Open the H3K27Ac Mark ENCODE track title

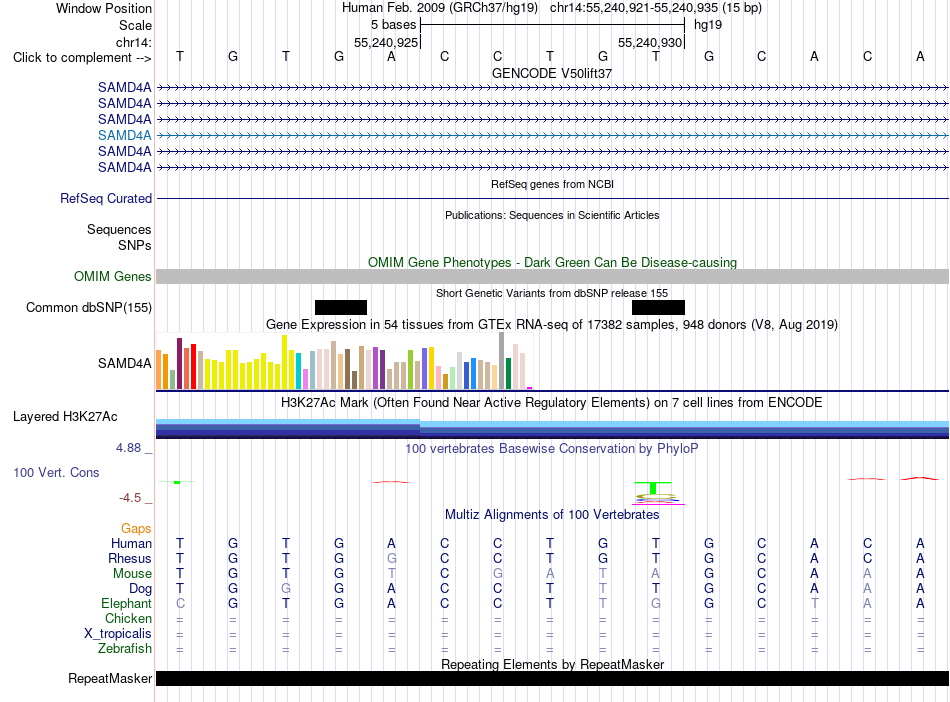[552, 403]
